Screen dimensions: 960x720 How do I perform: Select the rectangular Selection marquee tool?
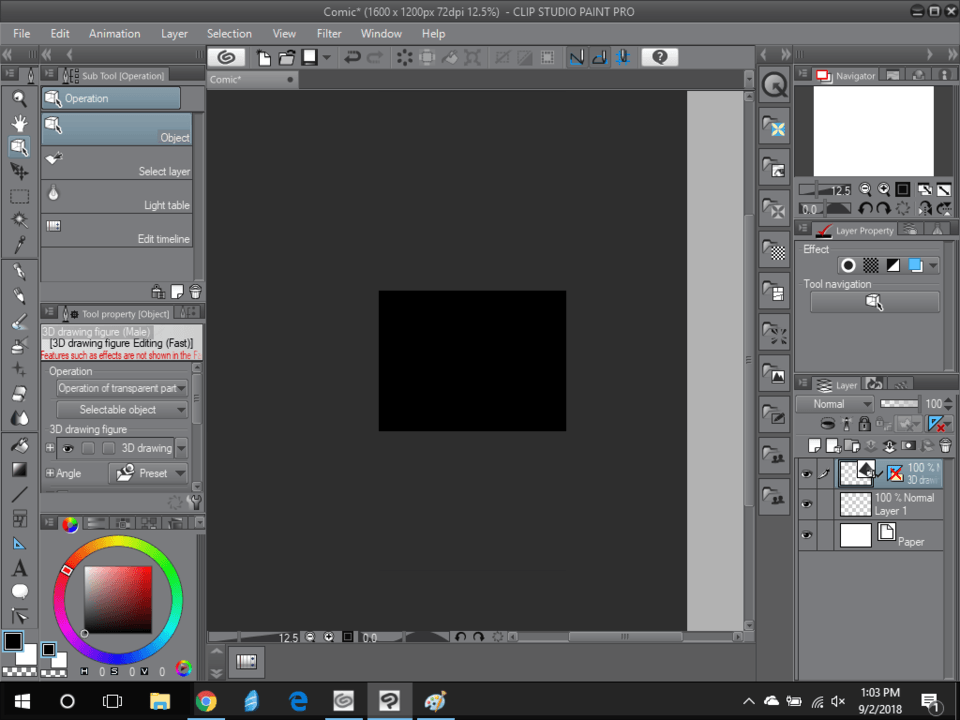(x=20, y=196)
